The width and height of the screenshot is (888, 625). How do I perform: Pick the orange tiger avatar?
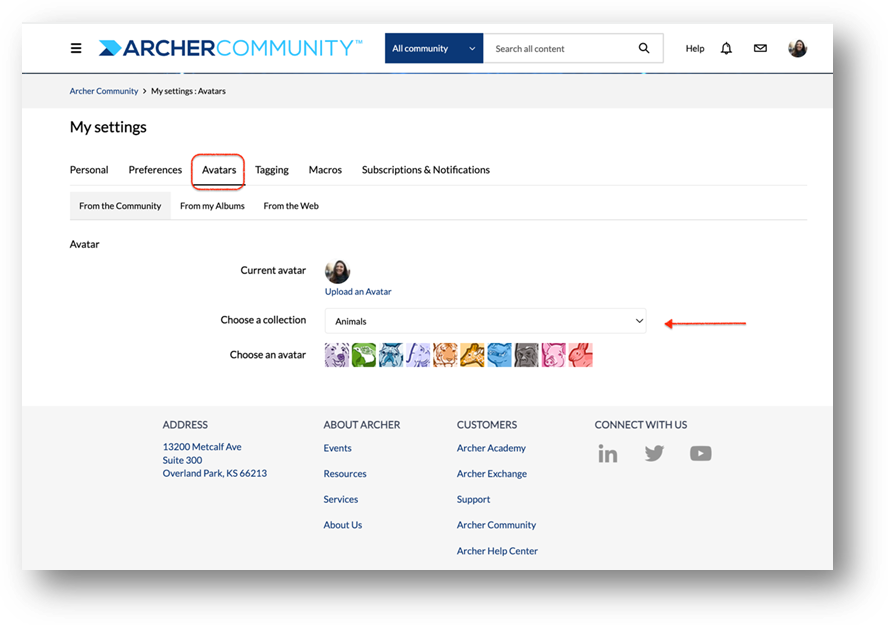(445, 355)
